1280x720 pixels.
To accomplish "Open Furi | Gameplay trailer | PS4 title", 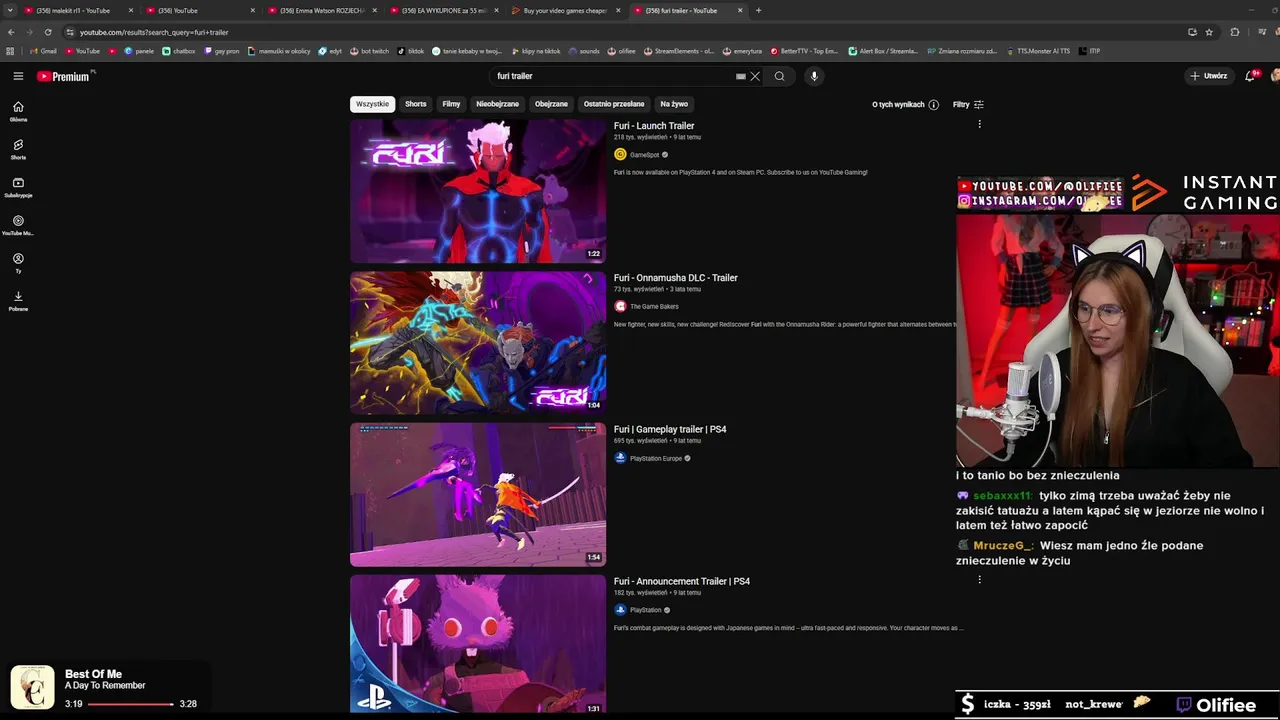I will click(x=670, y=429).
